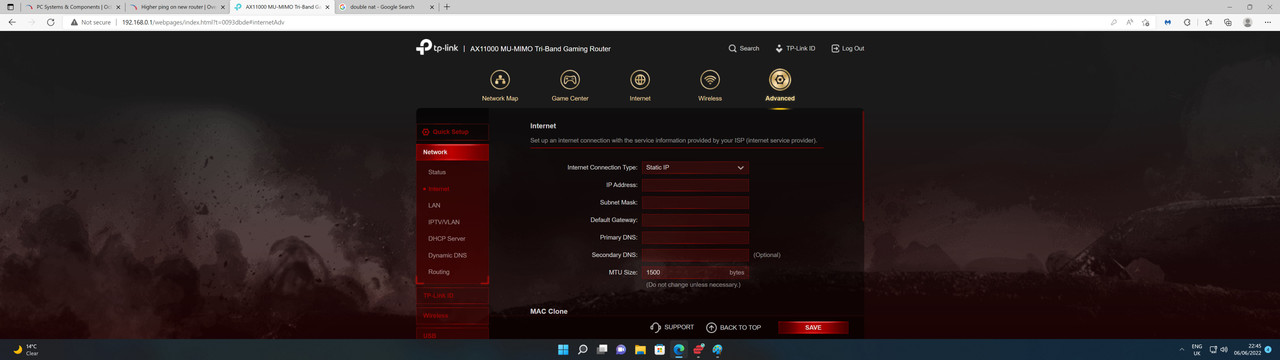1280x360 pixels.
Task: Open the Internet globe icon
Action: click(640, 80)
